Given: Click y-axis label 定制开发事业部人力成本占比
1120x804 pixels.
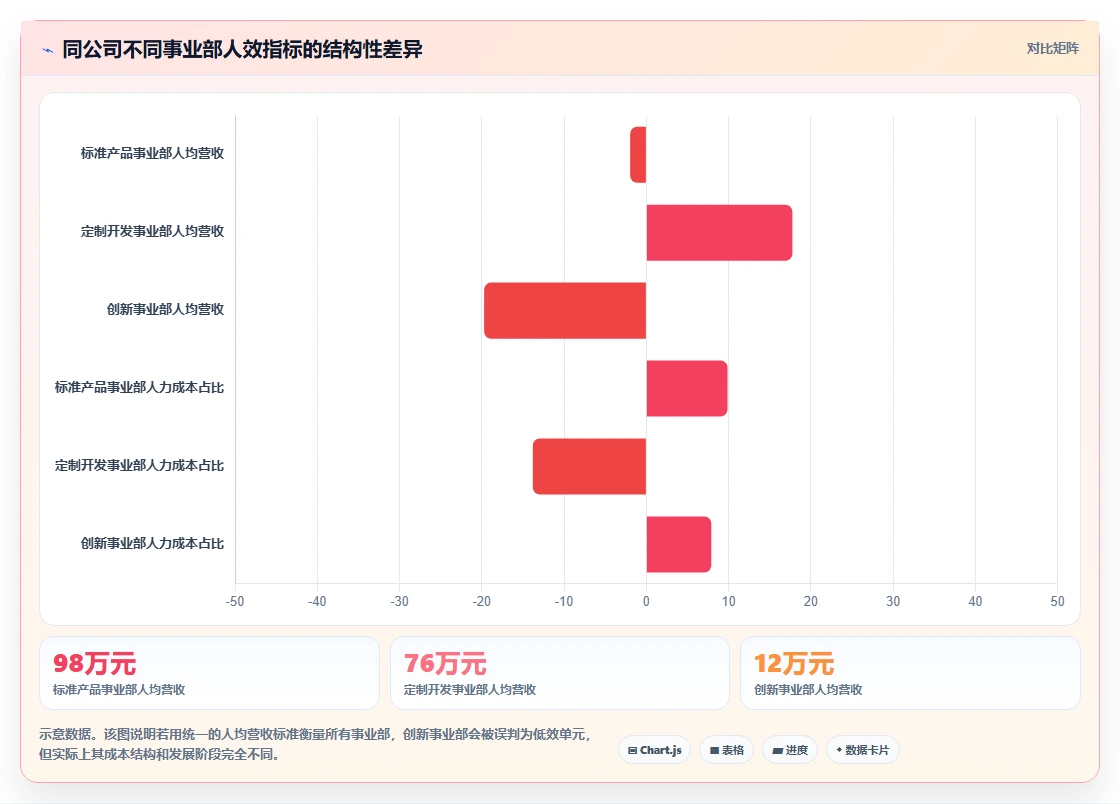Looking at the screenshot, I should (139, 465).
